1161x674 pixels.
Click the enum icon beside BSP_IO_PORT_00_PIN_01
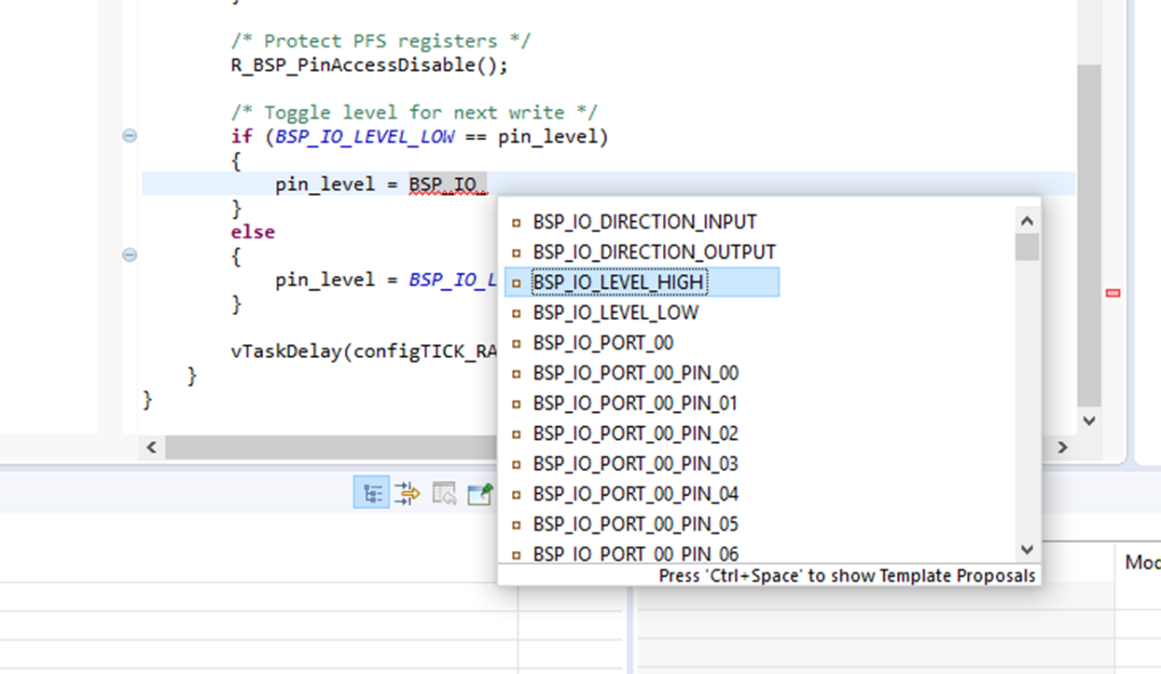516,404
